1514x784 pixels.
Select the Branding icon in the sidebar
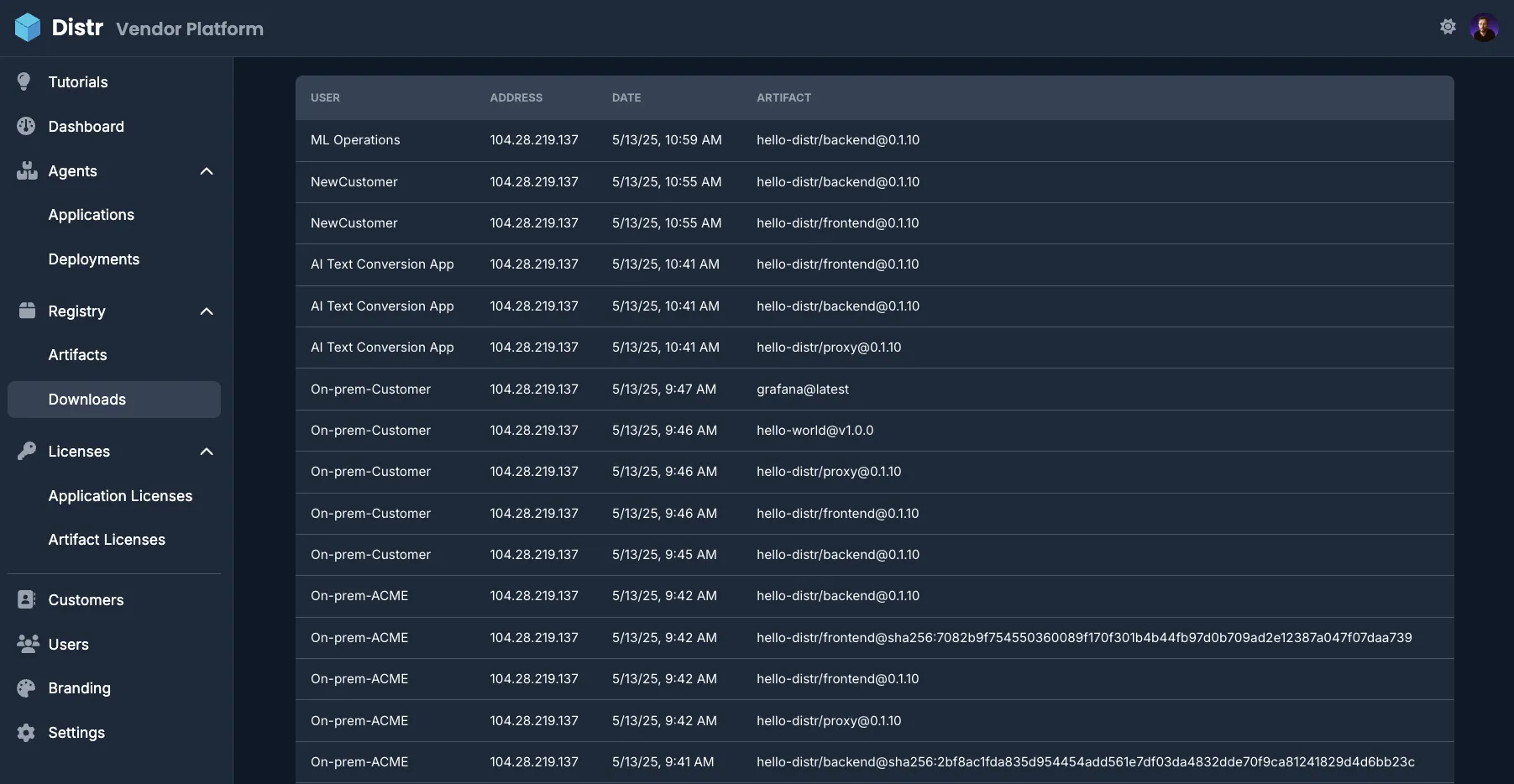click(x=26, y=687)
